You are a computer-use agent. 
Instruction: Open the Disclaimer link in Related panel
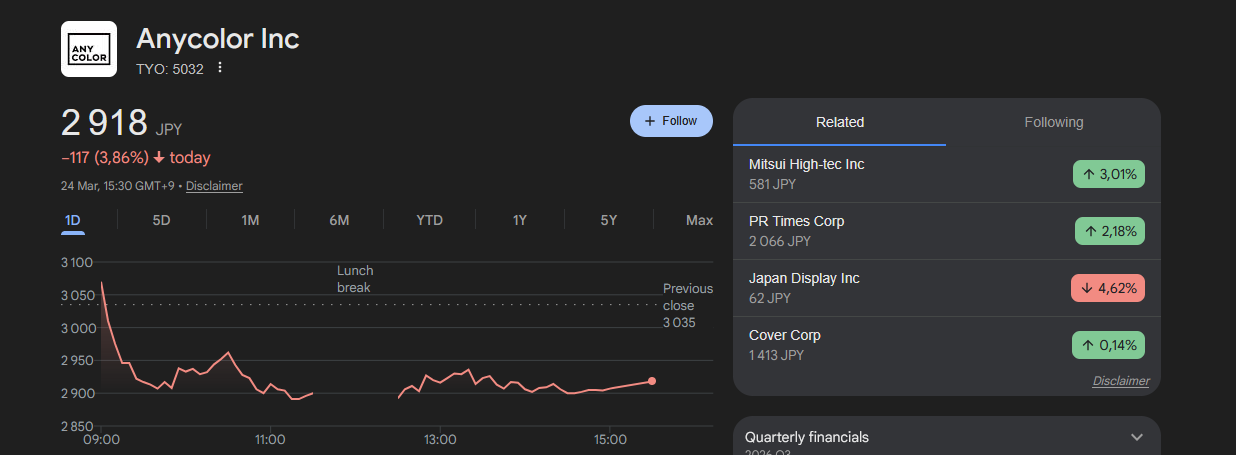[x=1121, y=381]
